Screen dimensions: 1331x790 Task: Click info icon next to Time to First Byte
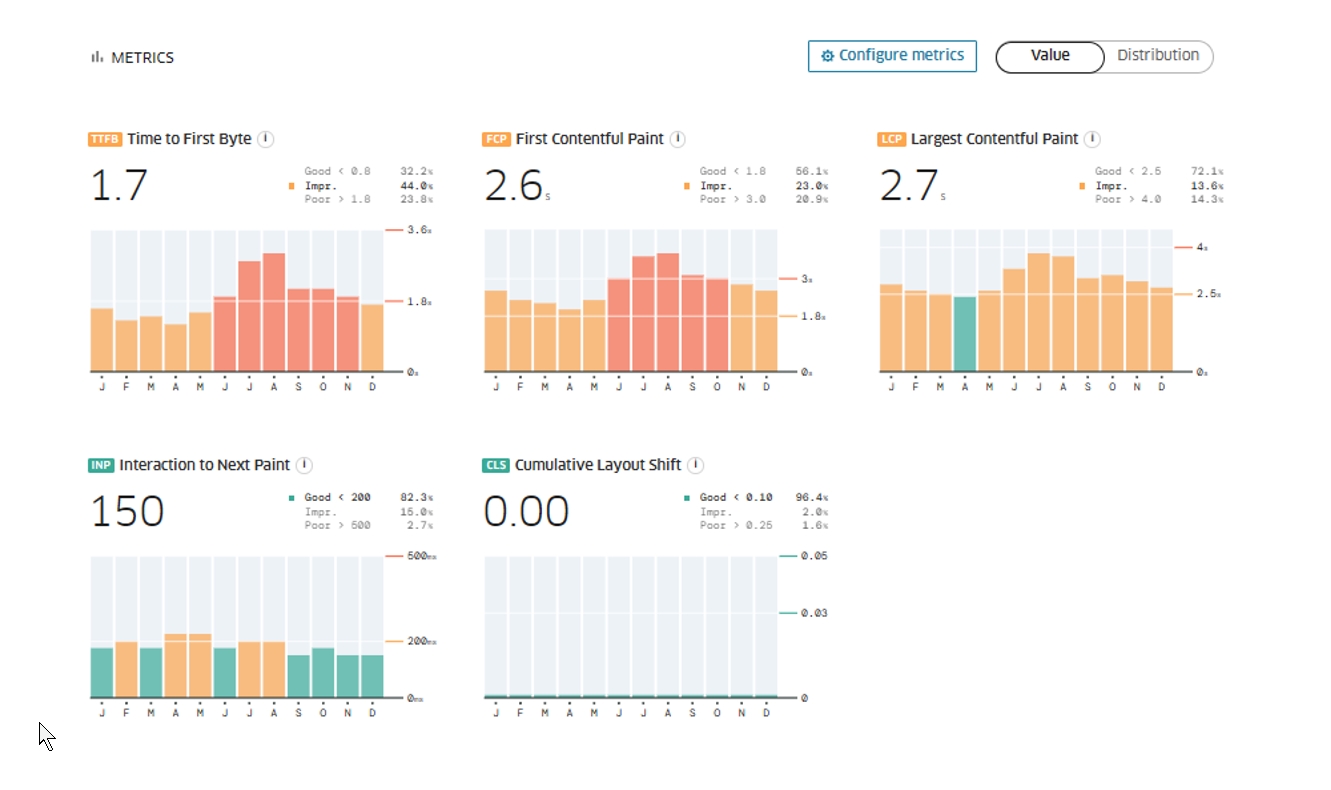(265, 139)
